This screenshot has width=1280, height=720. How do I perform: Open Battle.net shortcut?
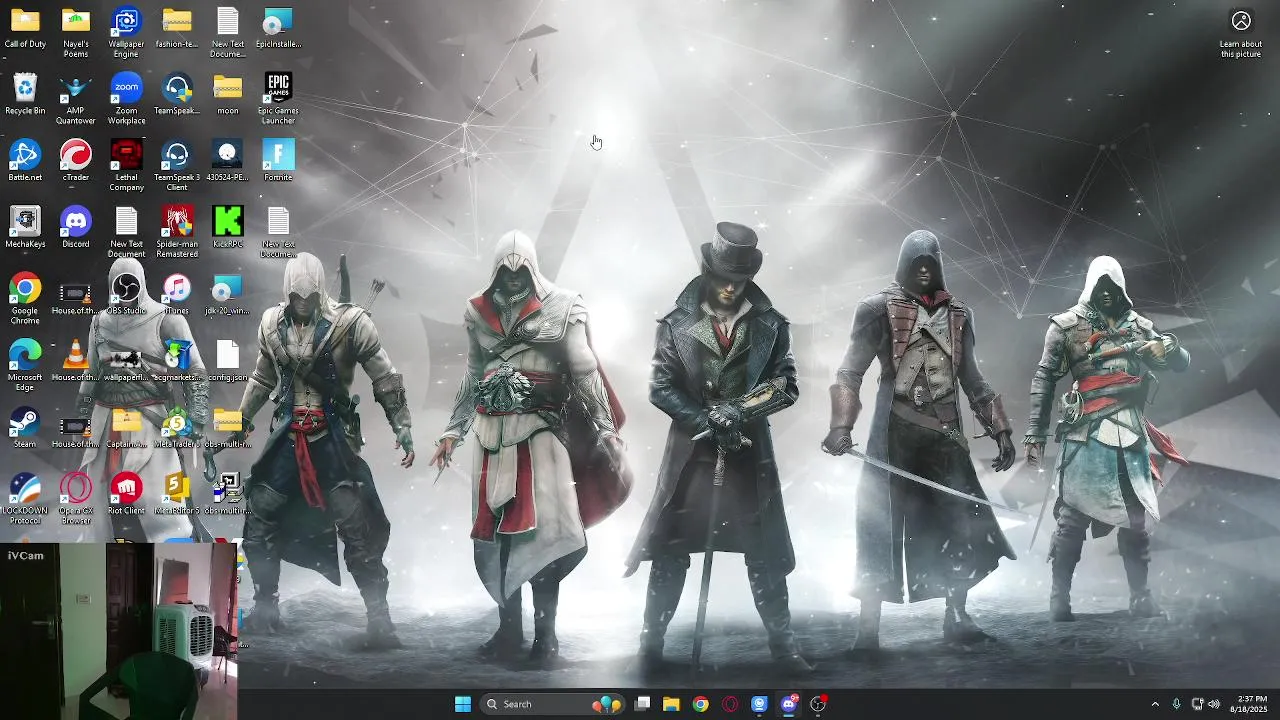coord(25,161)
